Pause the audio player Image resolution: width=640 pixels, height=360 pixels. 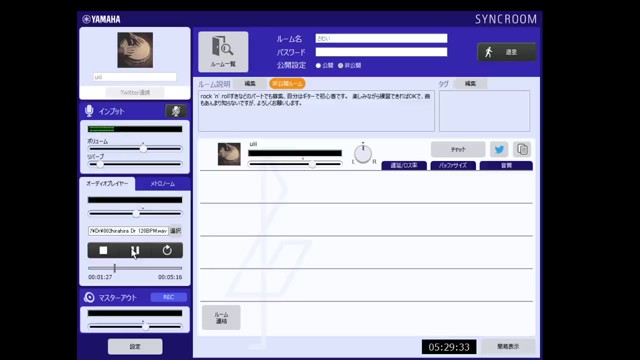coord(135,250)
